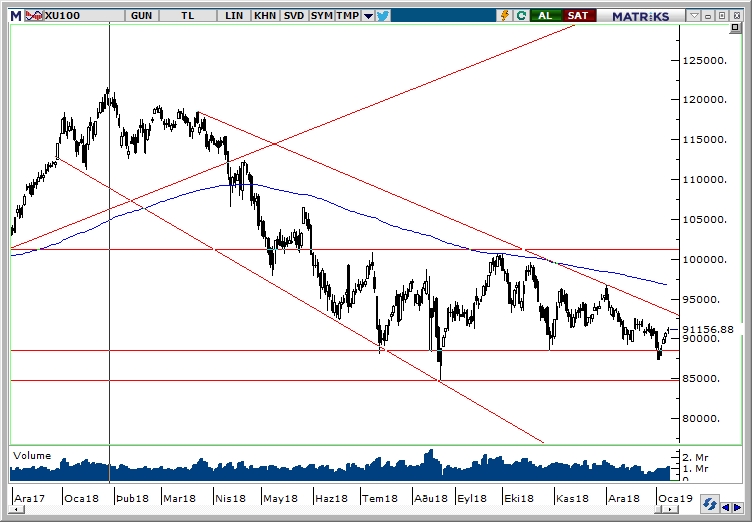The width and height of the screenshot is (752, 522).
Task: Click the green refresh icon
Action: click(x=521, y=16)
